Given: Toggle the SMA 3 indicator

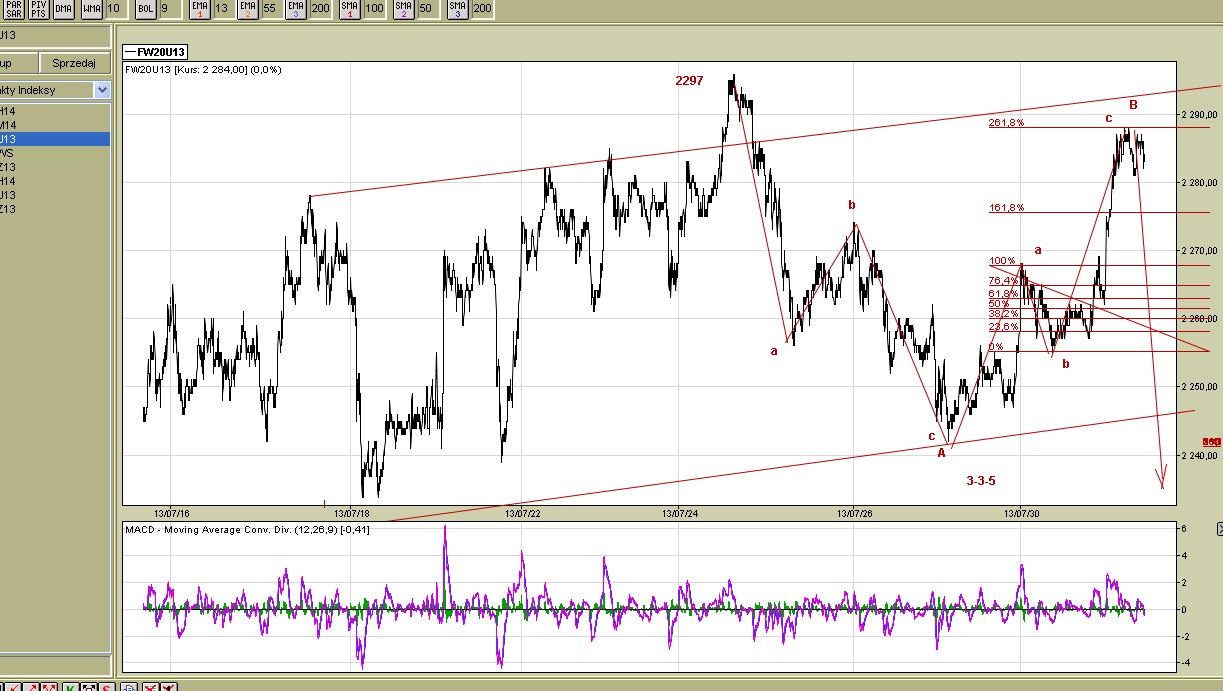Looking at the screenshot, I should 458,8.
